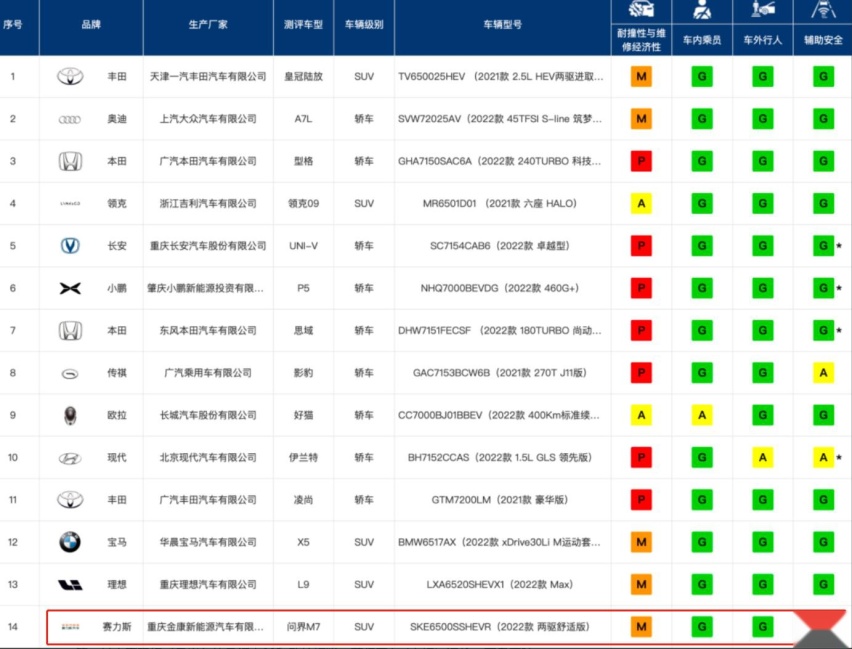
Task: Click the yellow A assisted safety rating for 影豹
Action: coord(823,373)
